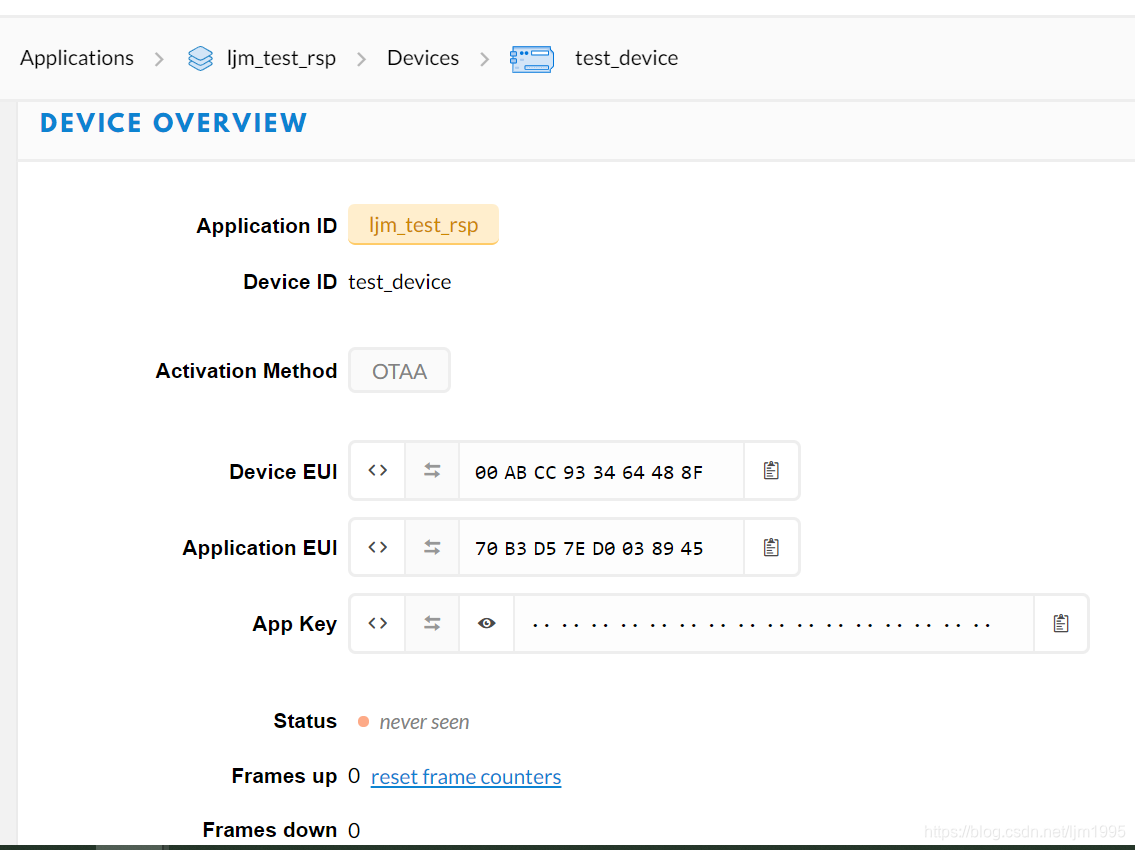
Task: Click the chevron after Applications breadcrumb
Action: point(159,59)
